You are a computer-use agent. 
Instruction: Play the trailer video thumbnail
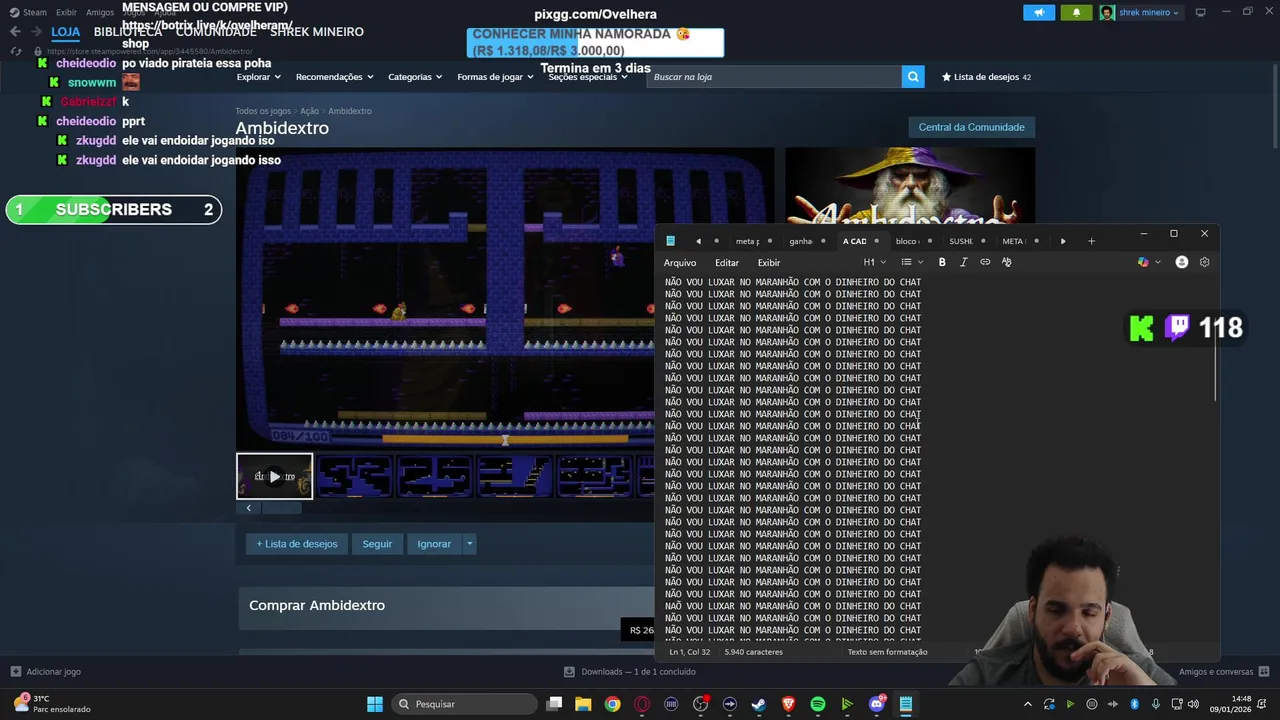(275, 476)
